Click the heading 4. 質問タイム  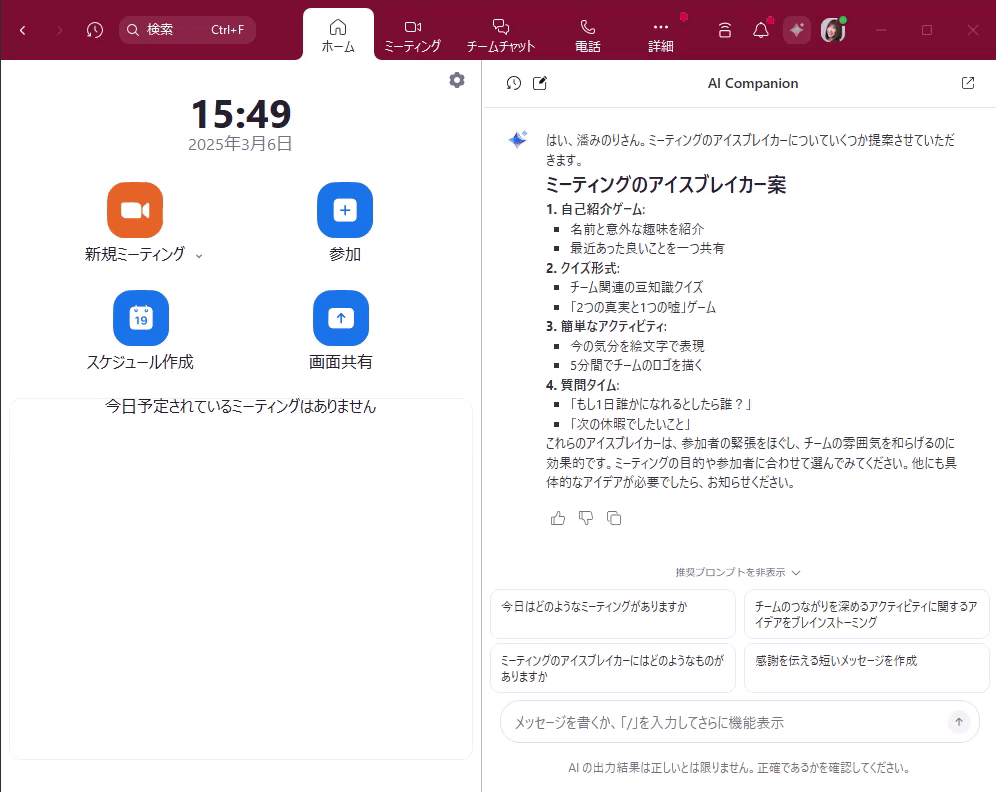(582, 385)
